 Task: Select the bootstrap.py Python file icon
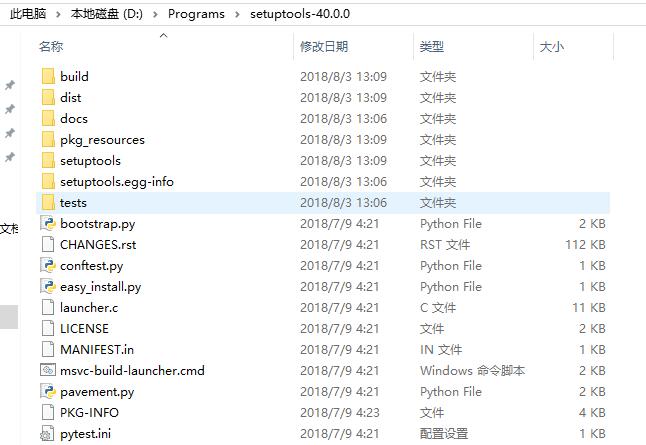[48, 224]
